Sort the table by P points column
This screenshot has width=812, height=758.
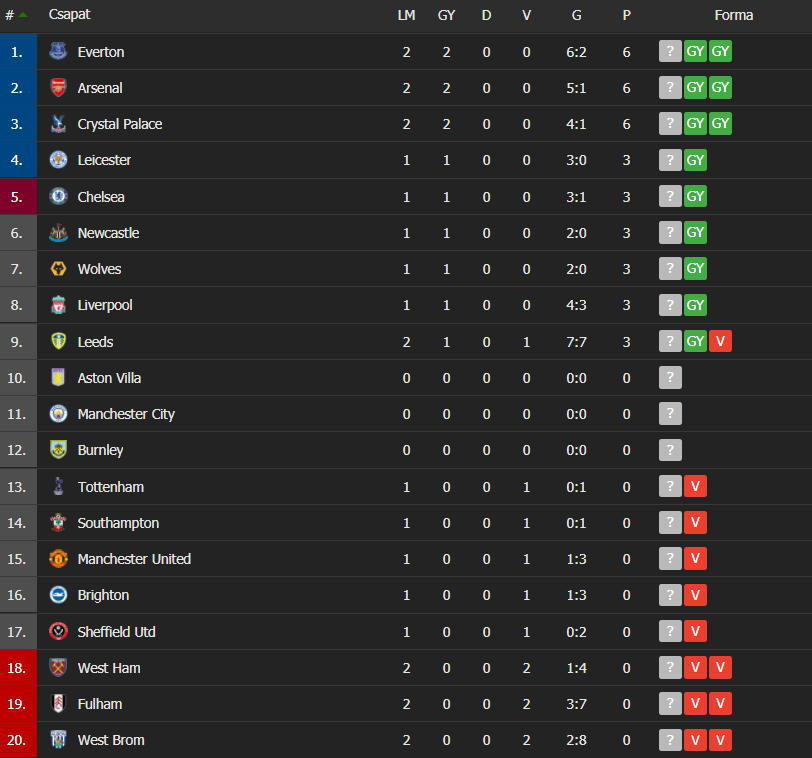[x=626, y=15]
